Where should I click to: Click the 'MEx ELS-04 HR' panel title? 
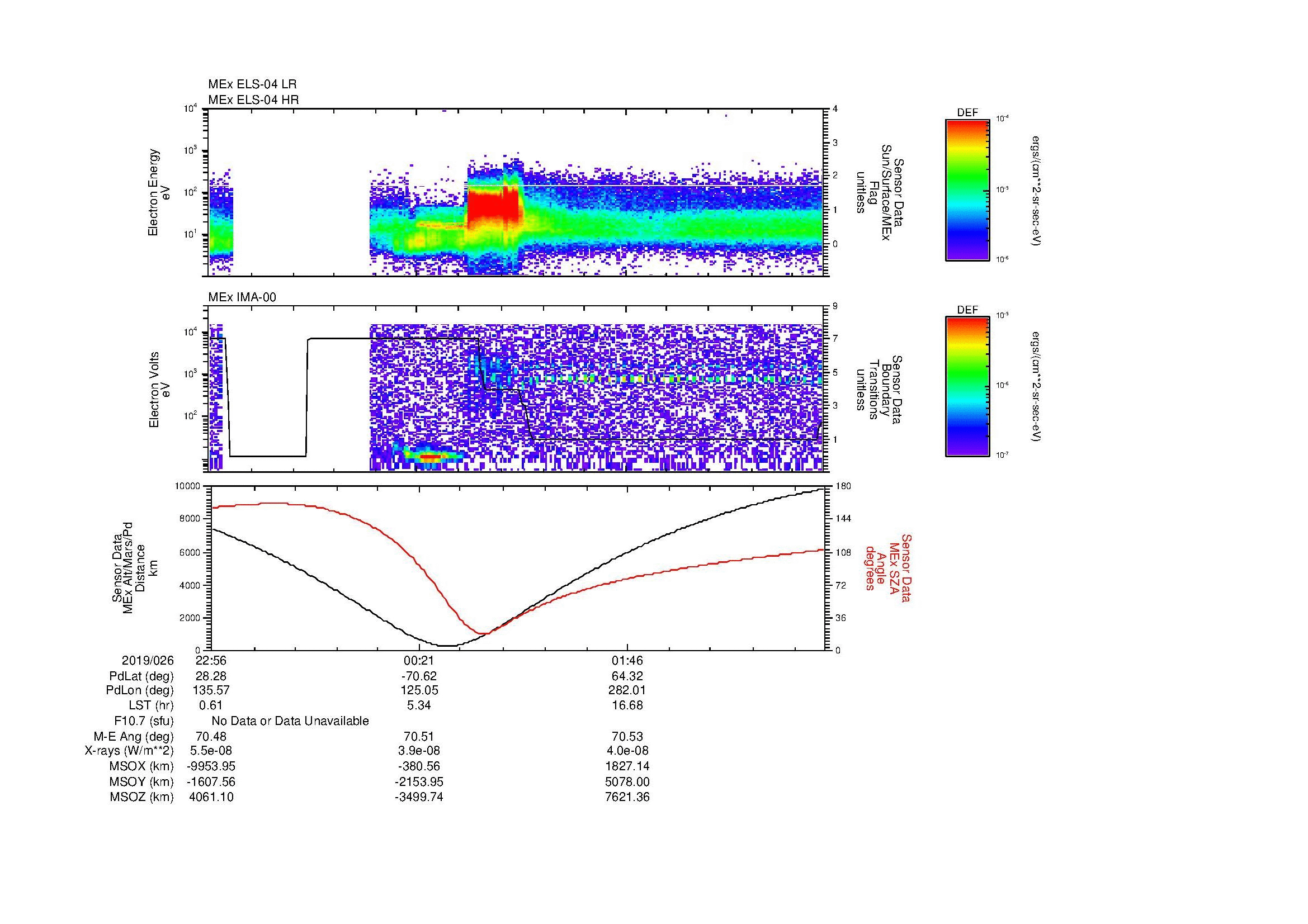(253, 99)
